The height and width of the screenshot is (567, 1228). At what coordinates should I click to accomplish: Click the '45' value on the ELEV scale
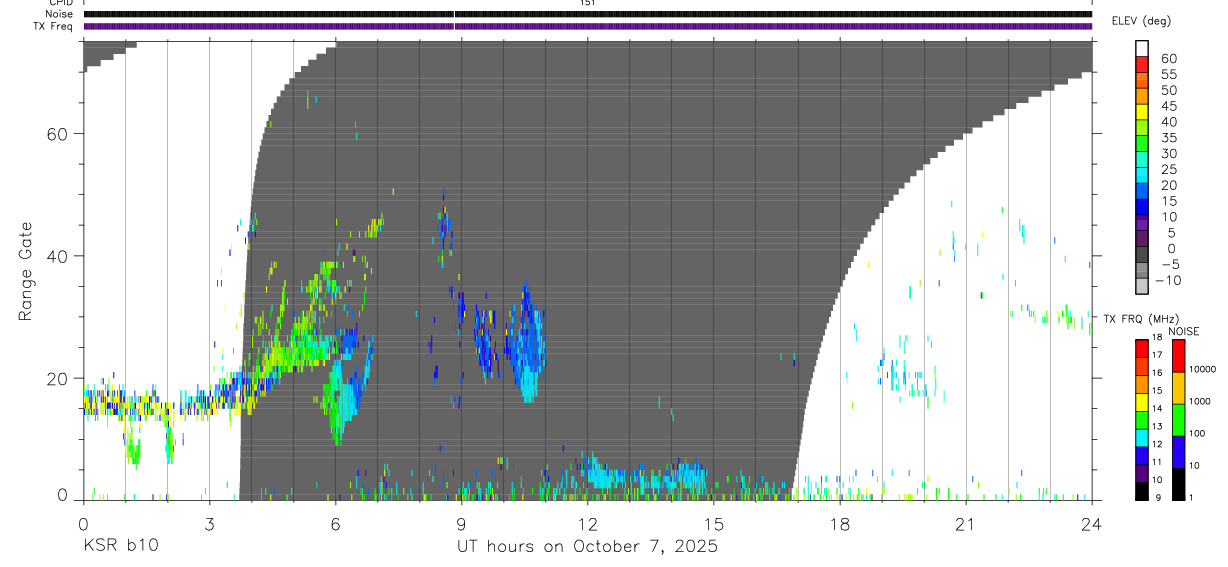(1169, 106)
